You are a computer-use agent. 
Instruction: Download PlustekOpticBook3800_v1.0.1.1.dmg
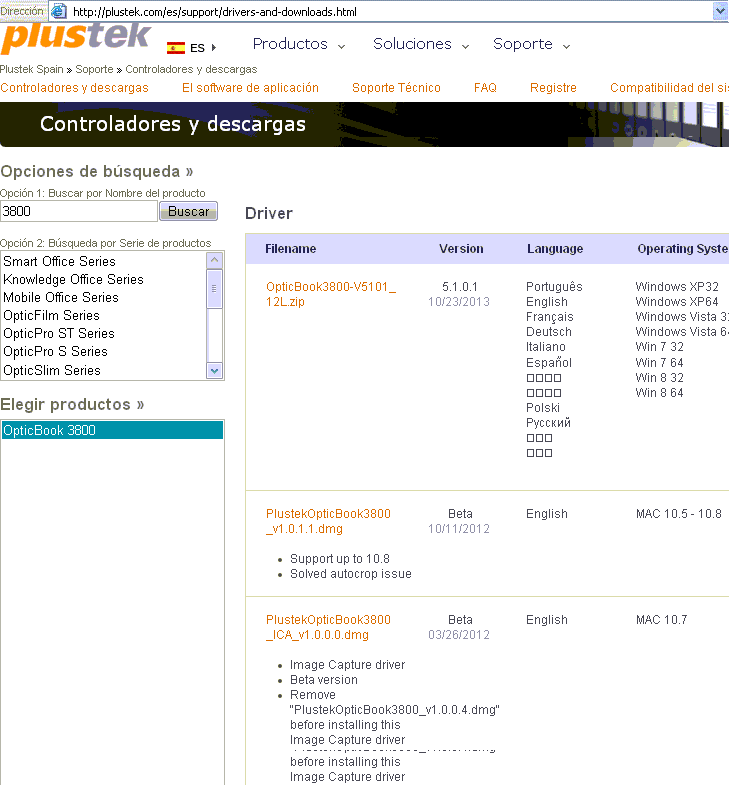(328, 521)
